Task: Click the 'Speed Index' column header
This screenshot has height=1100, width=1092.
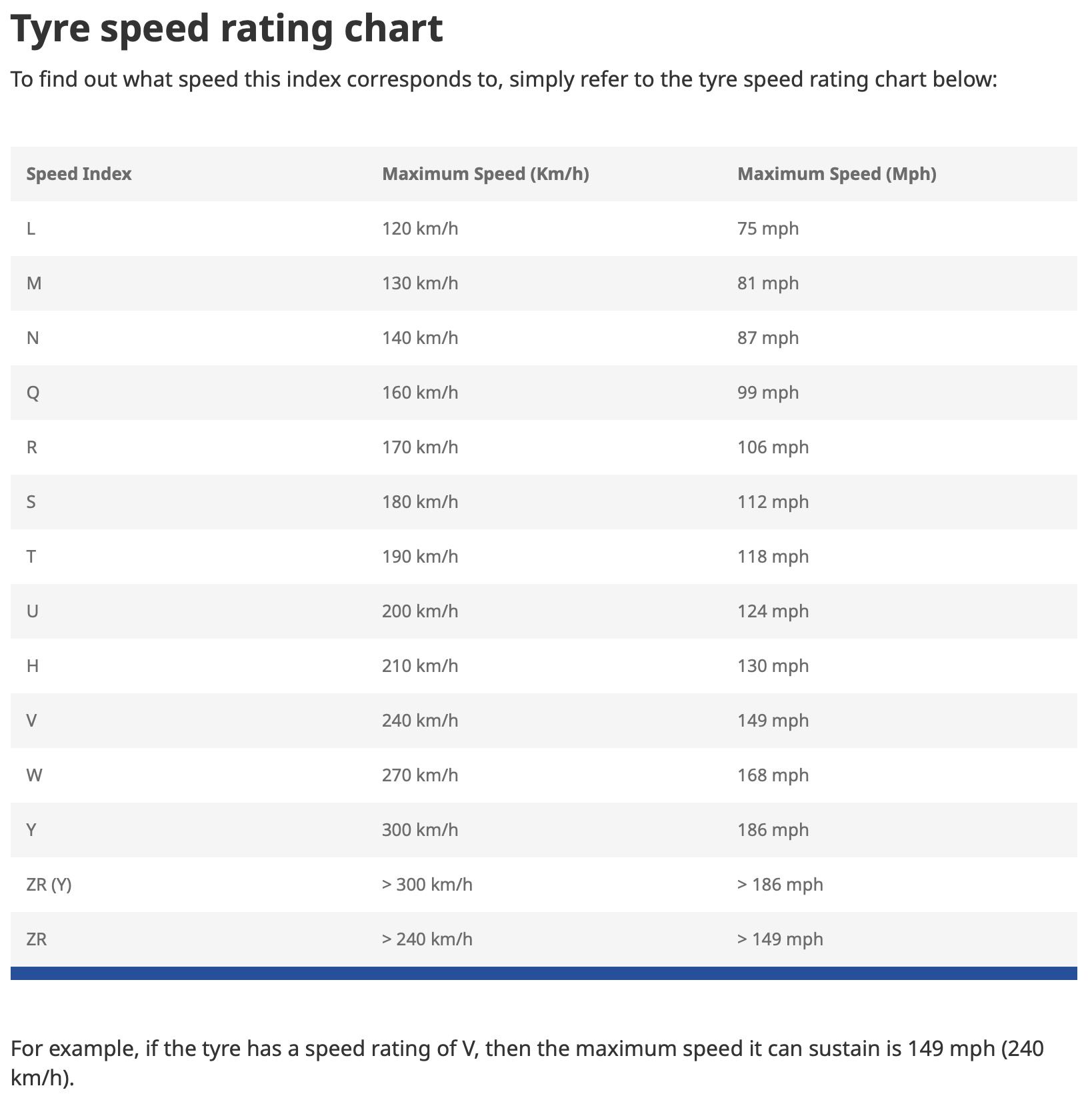Action: coord(79,174)
